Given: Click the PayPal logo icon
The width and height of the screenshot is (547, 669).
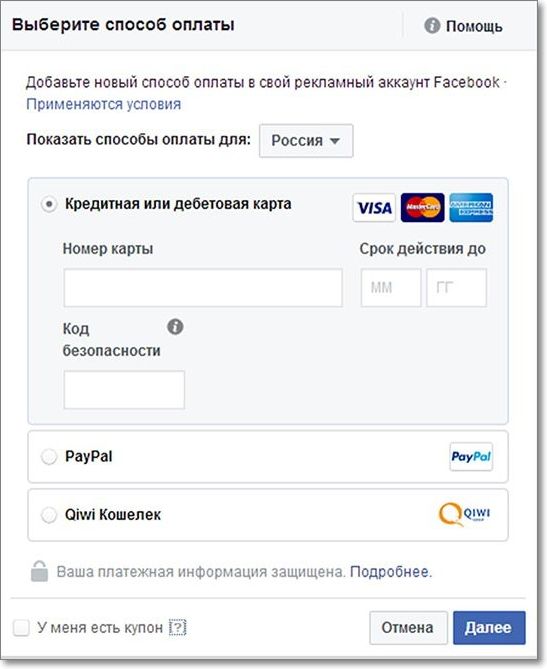Looking at the screenshot, I should (471, 457).
